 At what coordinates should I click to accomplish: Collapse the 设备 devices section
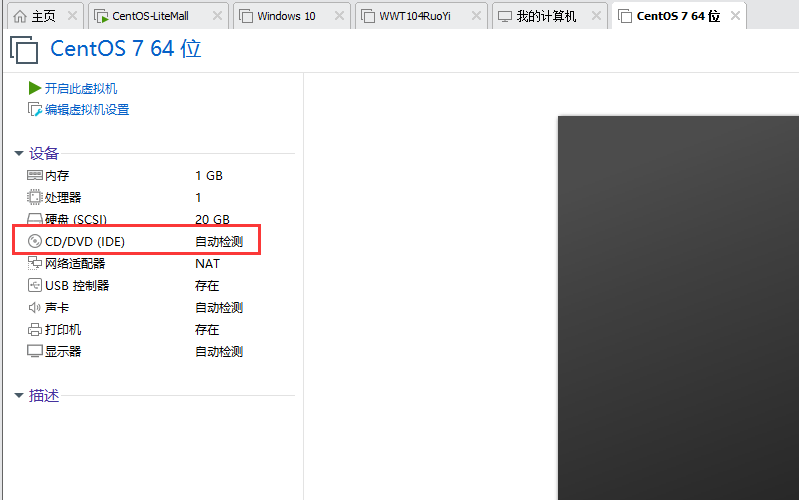point(18,154)
